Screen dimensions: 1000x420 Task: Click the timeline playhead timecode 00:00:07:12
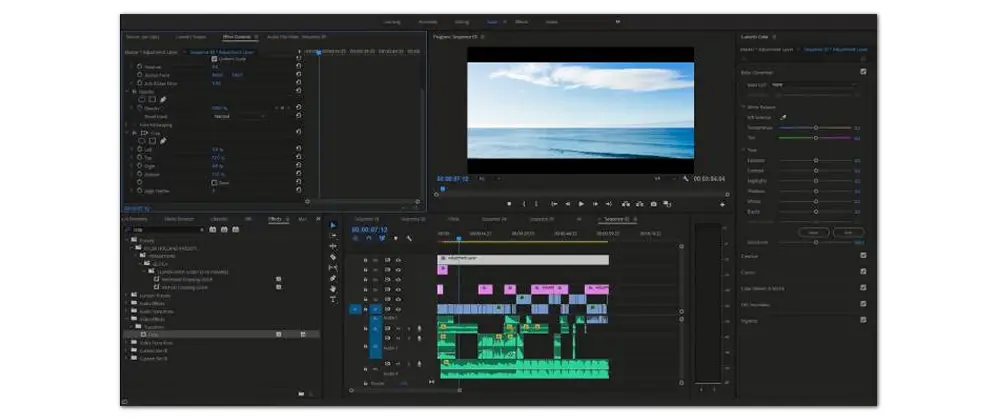tap(370, 229)
